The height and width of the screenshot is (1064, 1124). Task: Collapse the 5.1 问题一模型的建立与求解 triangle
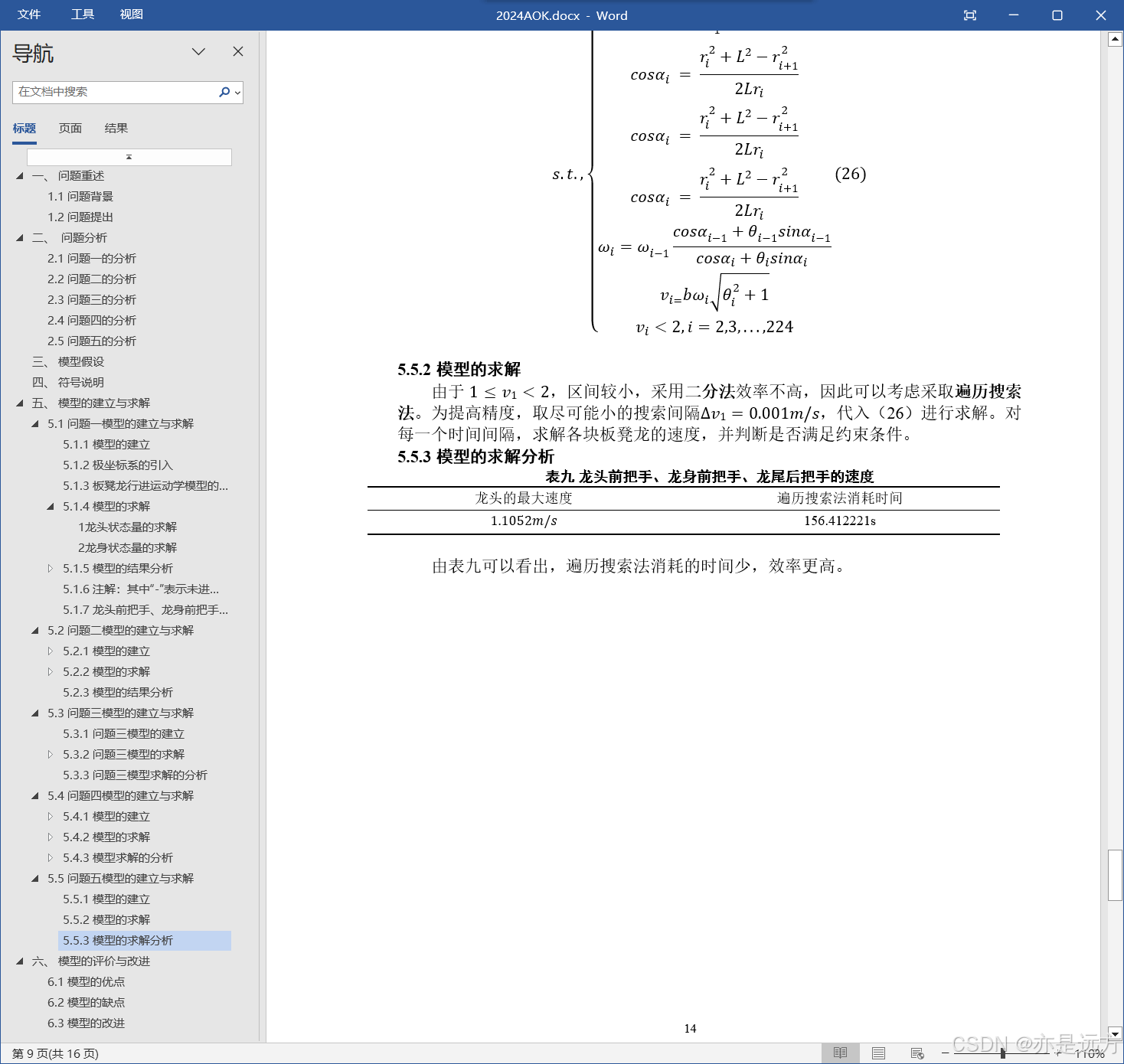tap(35, 424)
